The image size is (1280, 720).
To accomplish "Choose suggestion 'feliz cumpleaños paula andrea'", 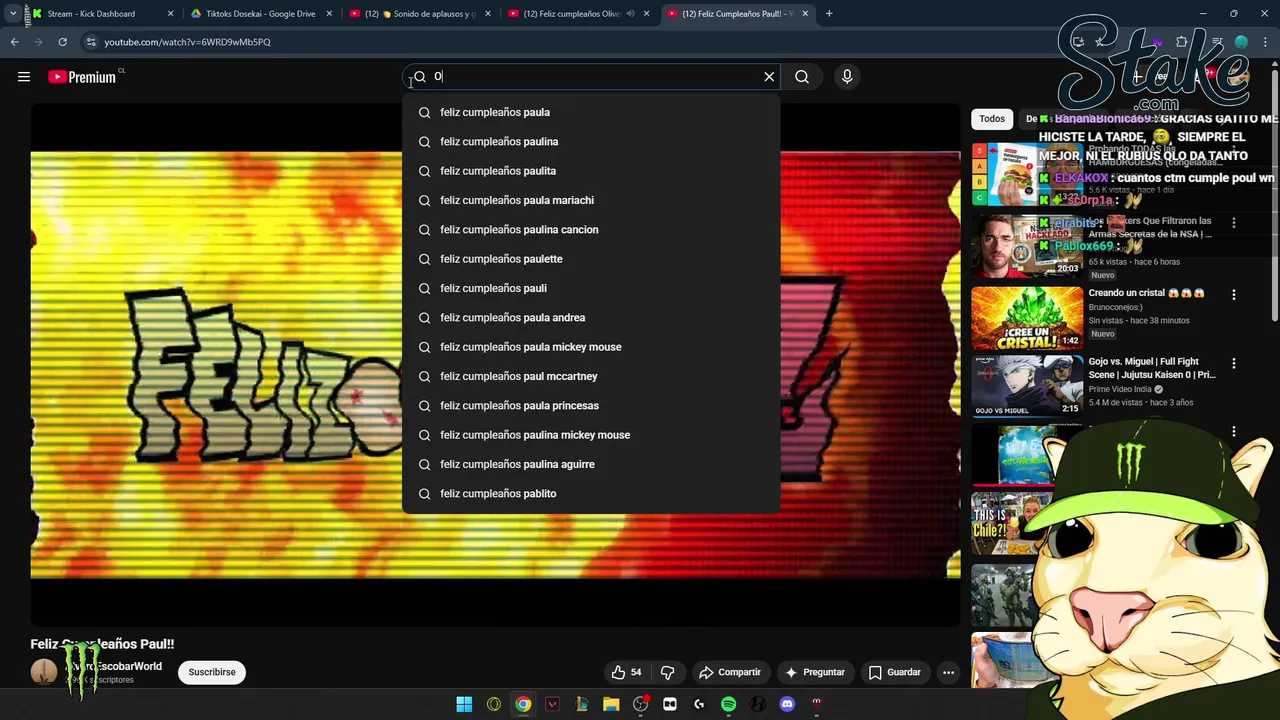I will click(x=591, y=317).
